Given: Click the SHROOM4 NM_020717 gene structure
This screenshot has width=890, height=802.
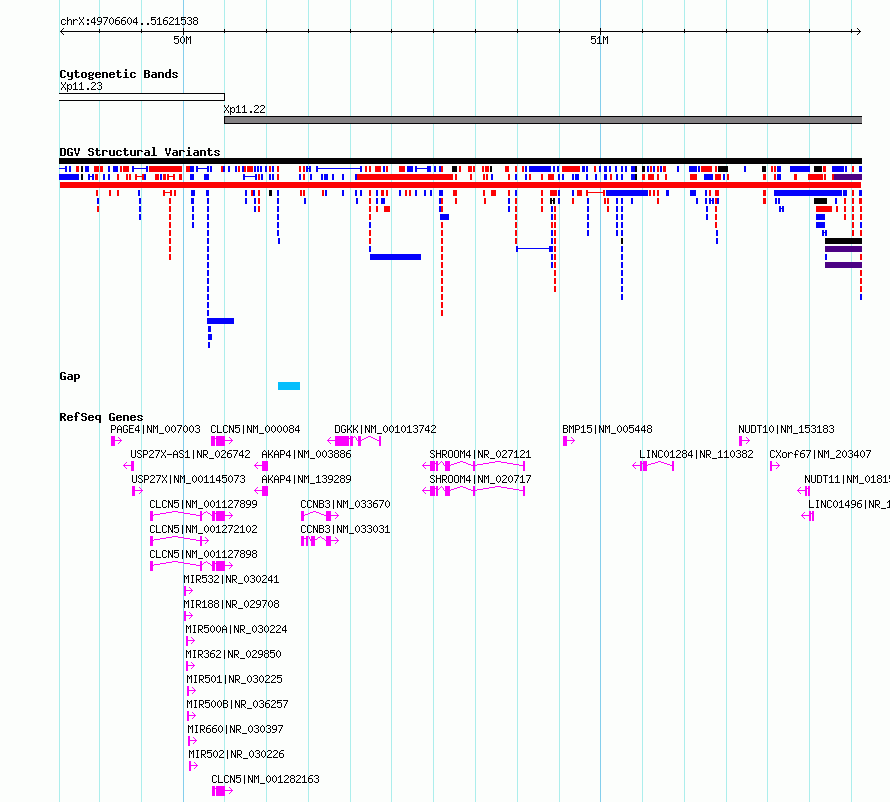Looking at the screenshot, I should point(474,491).
